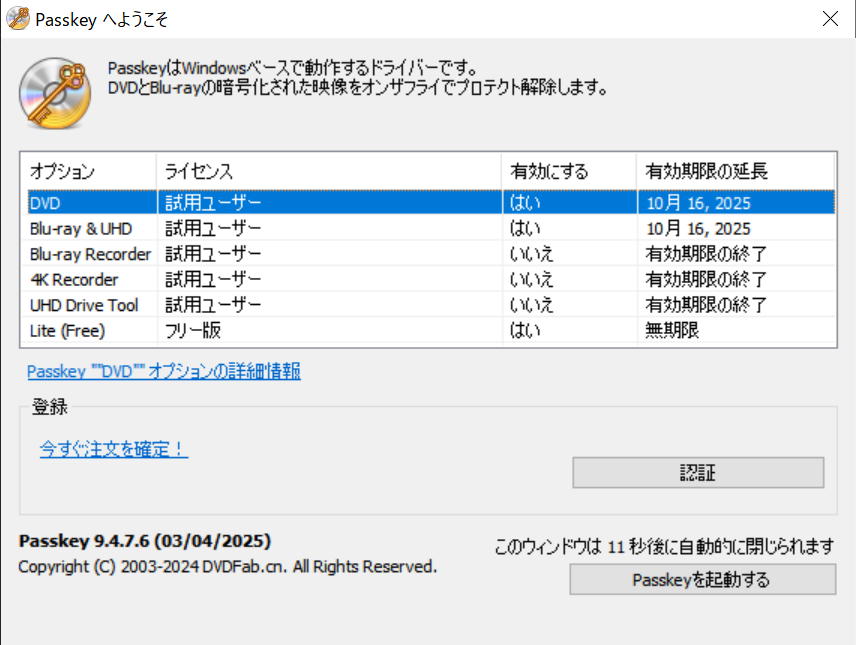Click the Passkey 9.4.7.6 version text
Image resolution: width=856 pixels, height=645 pixels.
pyautogui.click(x=145, y=541)
